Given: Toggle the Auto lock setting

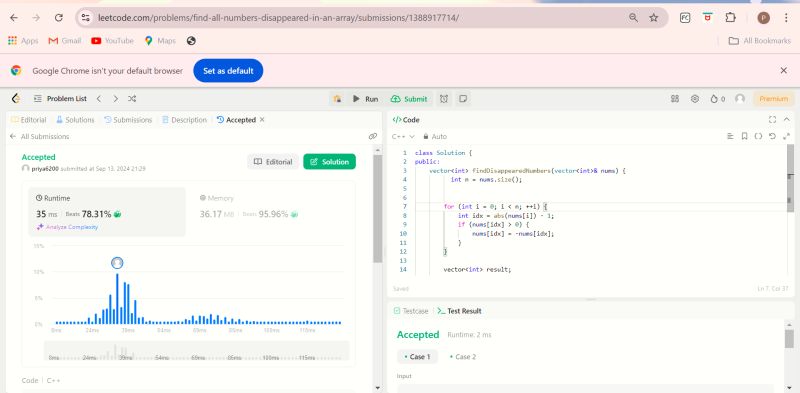Looking at the screenshot, I should pyautogui.click(x=434, y=137).
